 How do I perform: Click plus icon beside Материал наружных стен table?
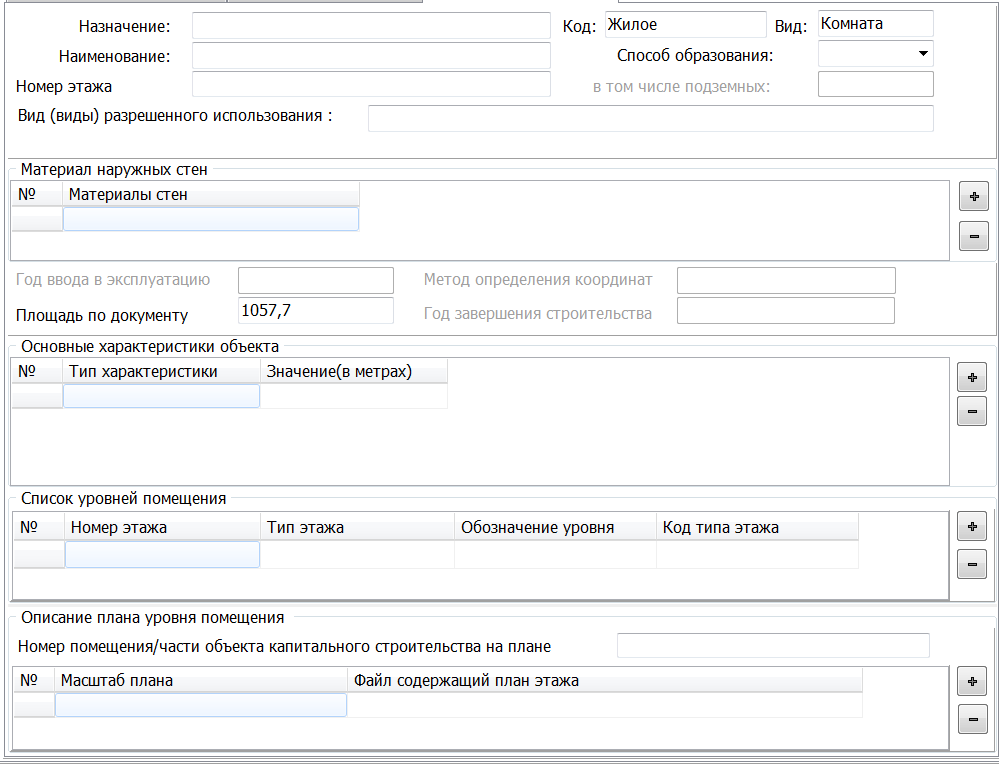coord(973,197)
